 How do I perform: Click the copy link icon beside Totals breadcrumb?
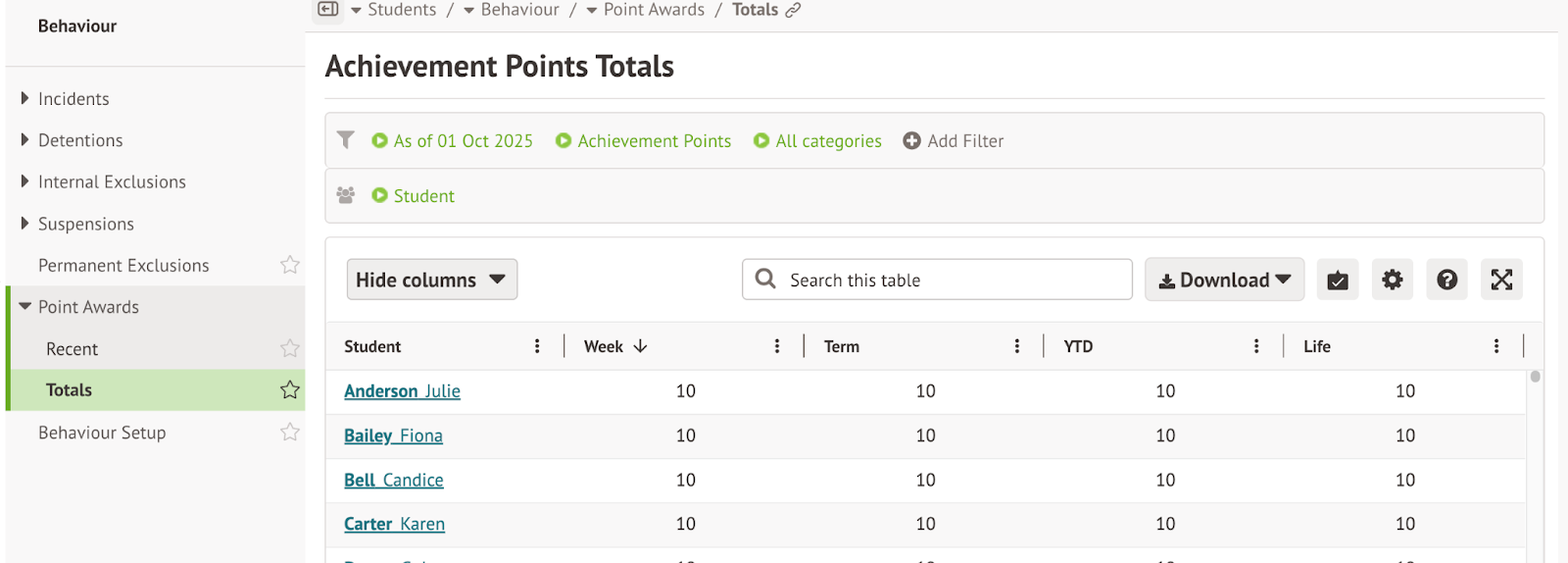tap(793, 10)
